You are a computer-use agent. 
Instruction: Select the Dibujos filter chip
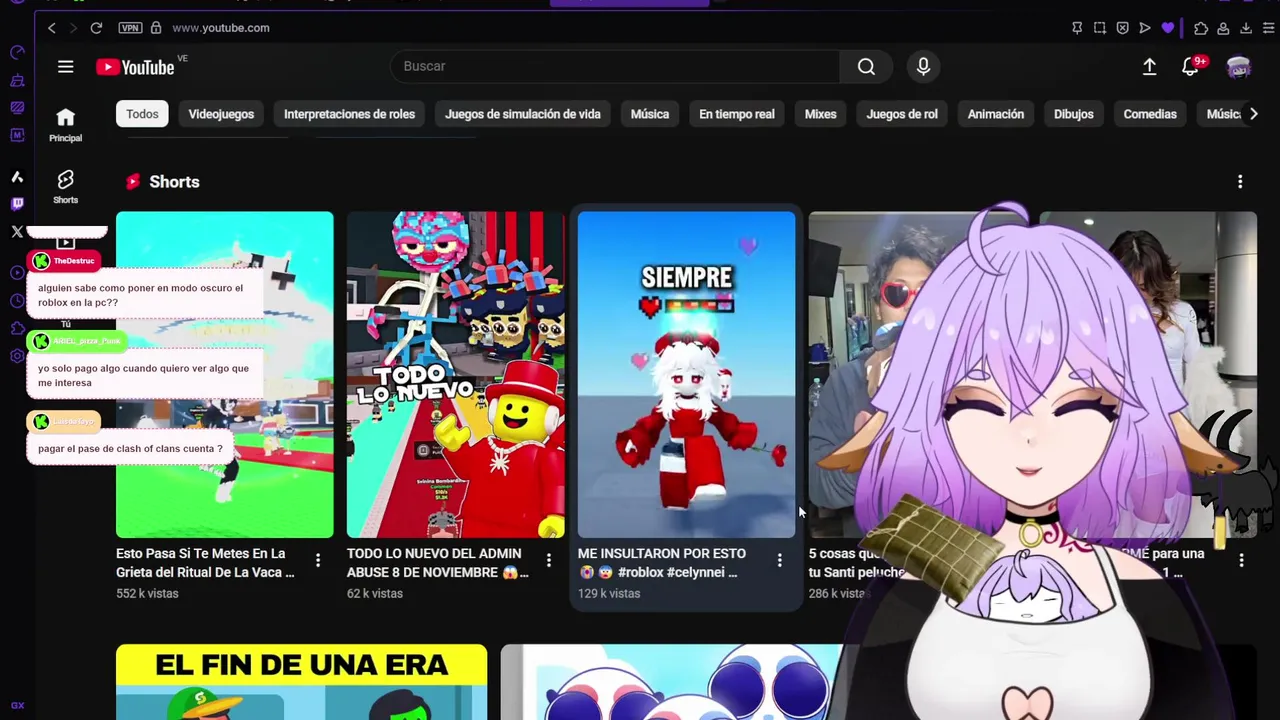pos(1073,114)
